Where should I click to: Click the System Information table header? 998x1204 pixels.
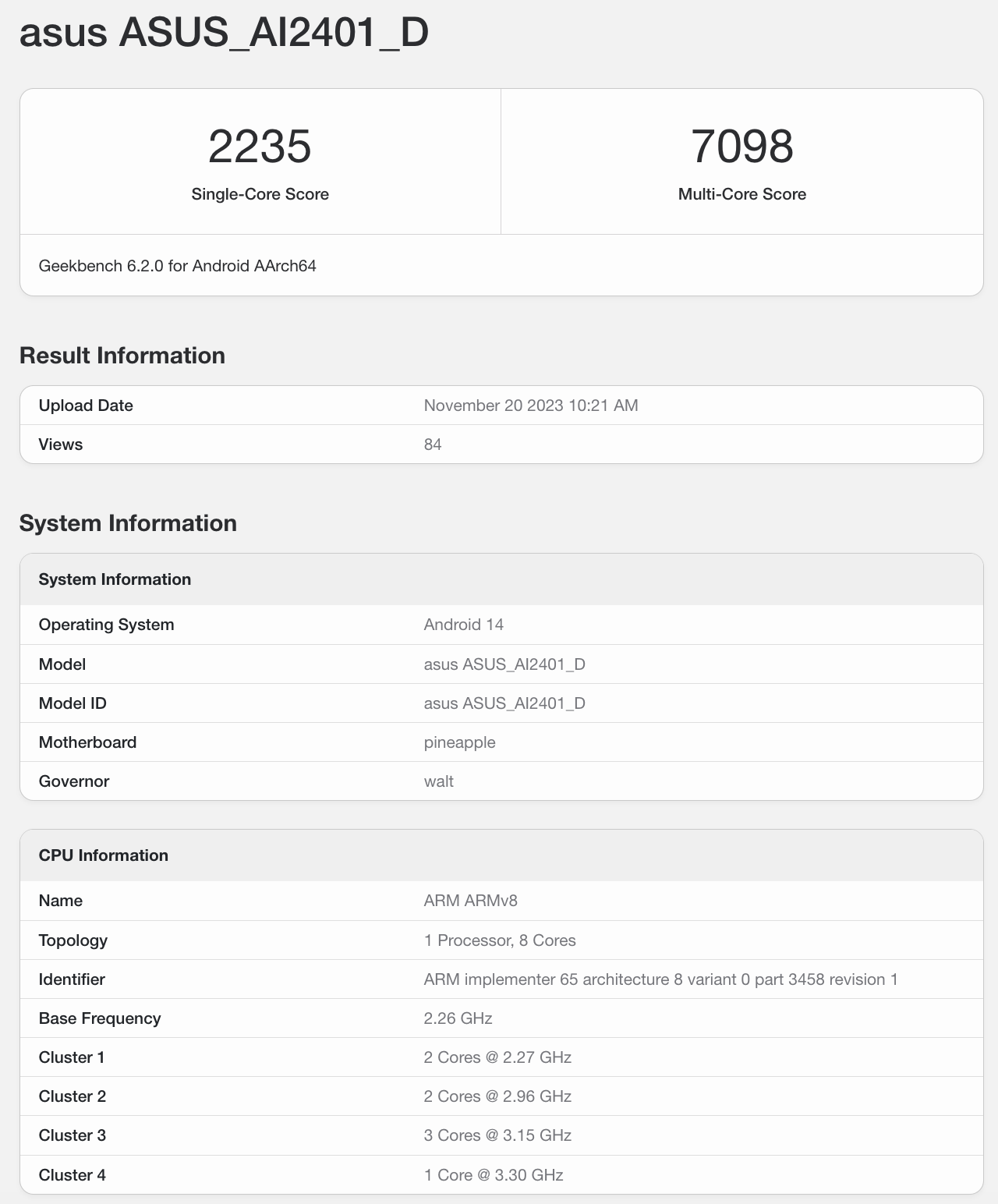[x=115, y=579]
